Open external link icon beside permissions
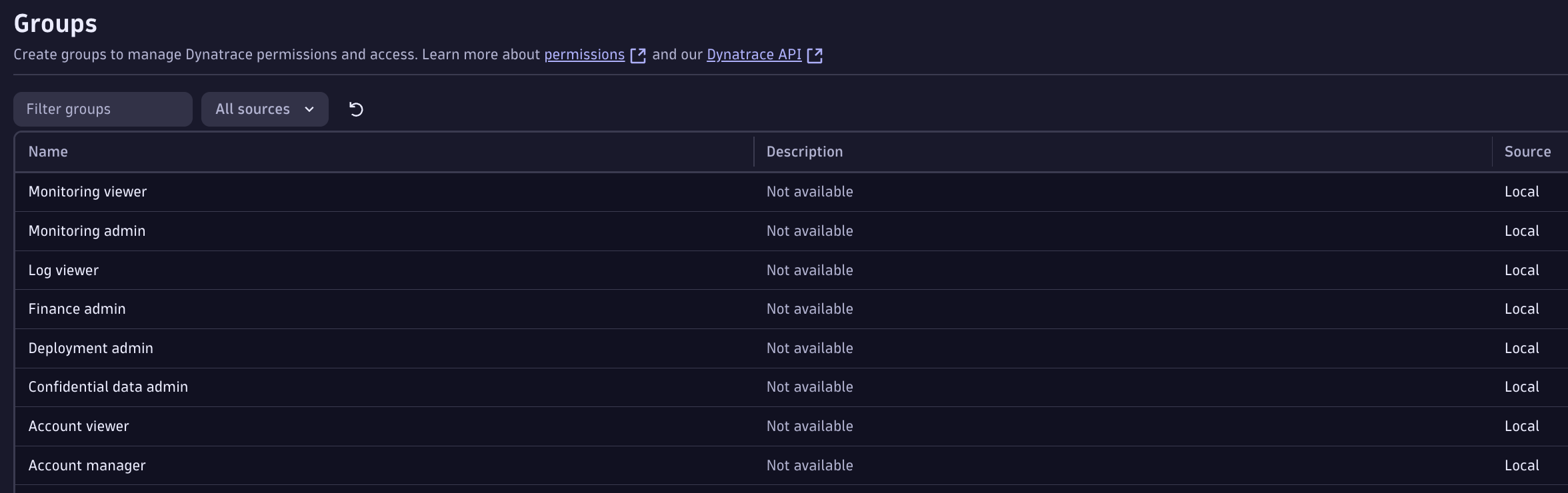 (x=638, y=55)
